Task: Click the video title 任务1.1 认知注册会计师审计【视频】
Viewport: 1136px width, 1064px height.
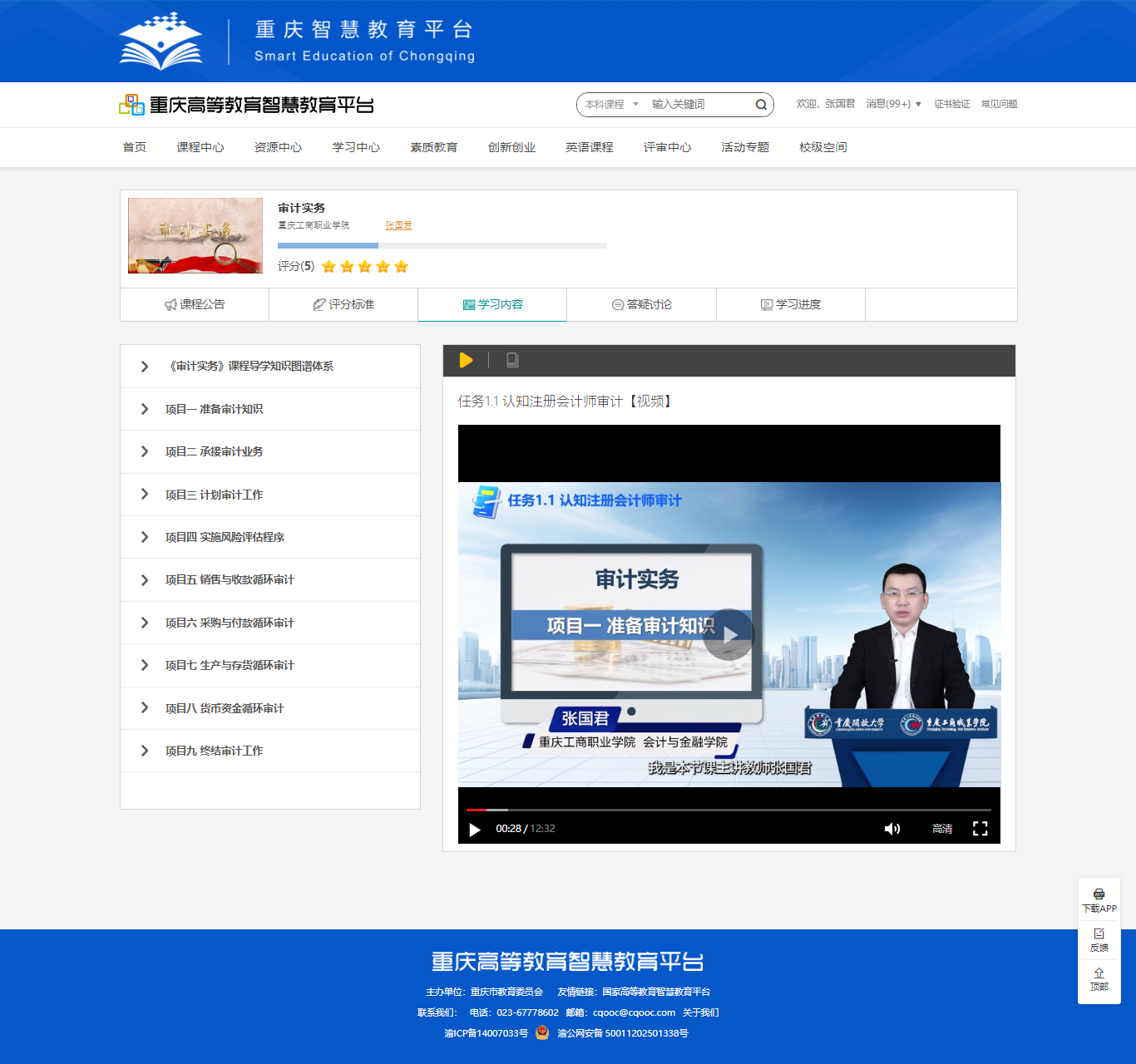Action: pos(567,401)
